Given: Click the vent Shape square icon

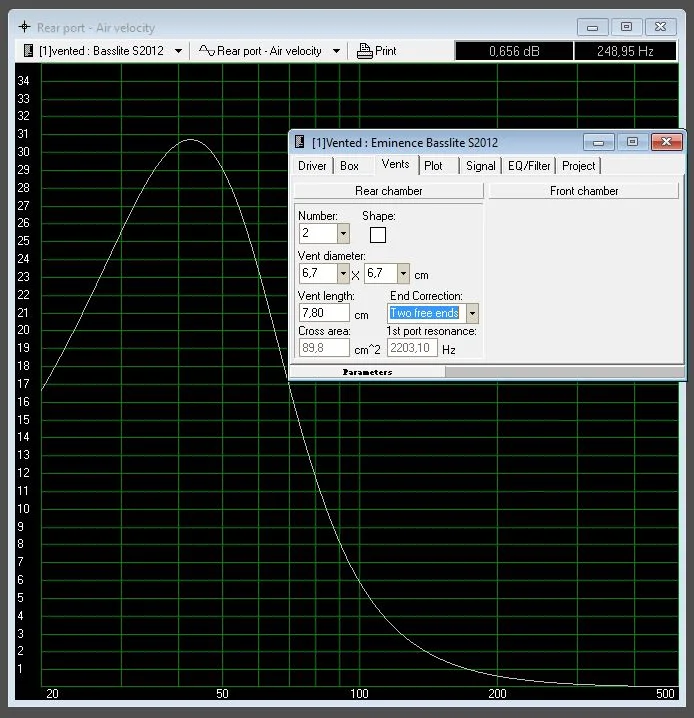Looking at the screenshot, I should (377, 235).
